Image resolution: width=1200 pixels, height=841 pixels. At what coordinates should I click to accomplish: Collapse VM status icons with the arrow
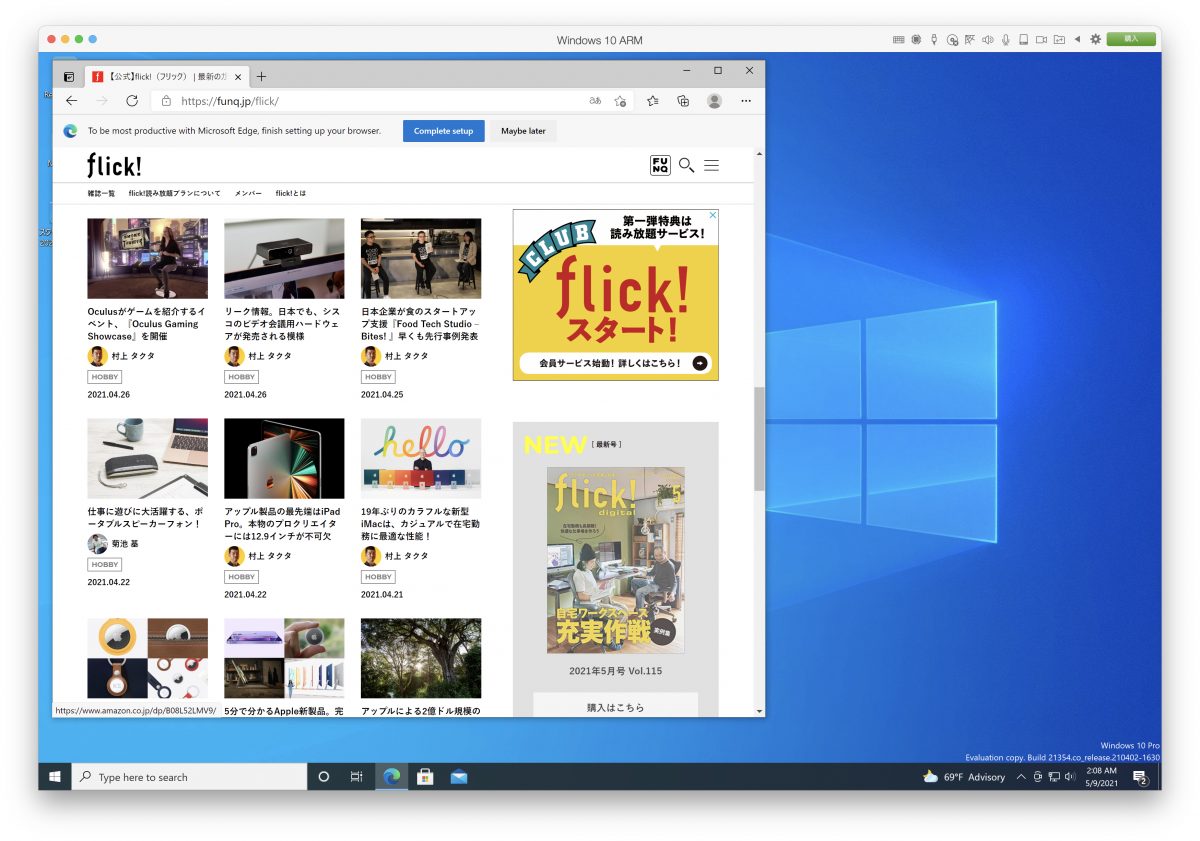click(1077, 39)
